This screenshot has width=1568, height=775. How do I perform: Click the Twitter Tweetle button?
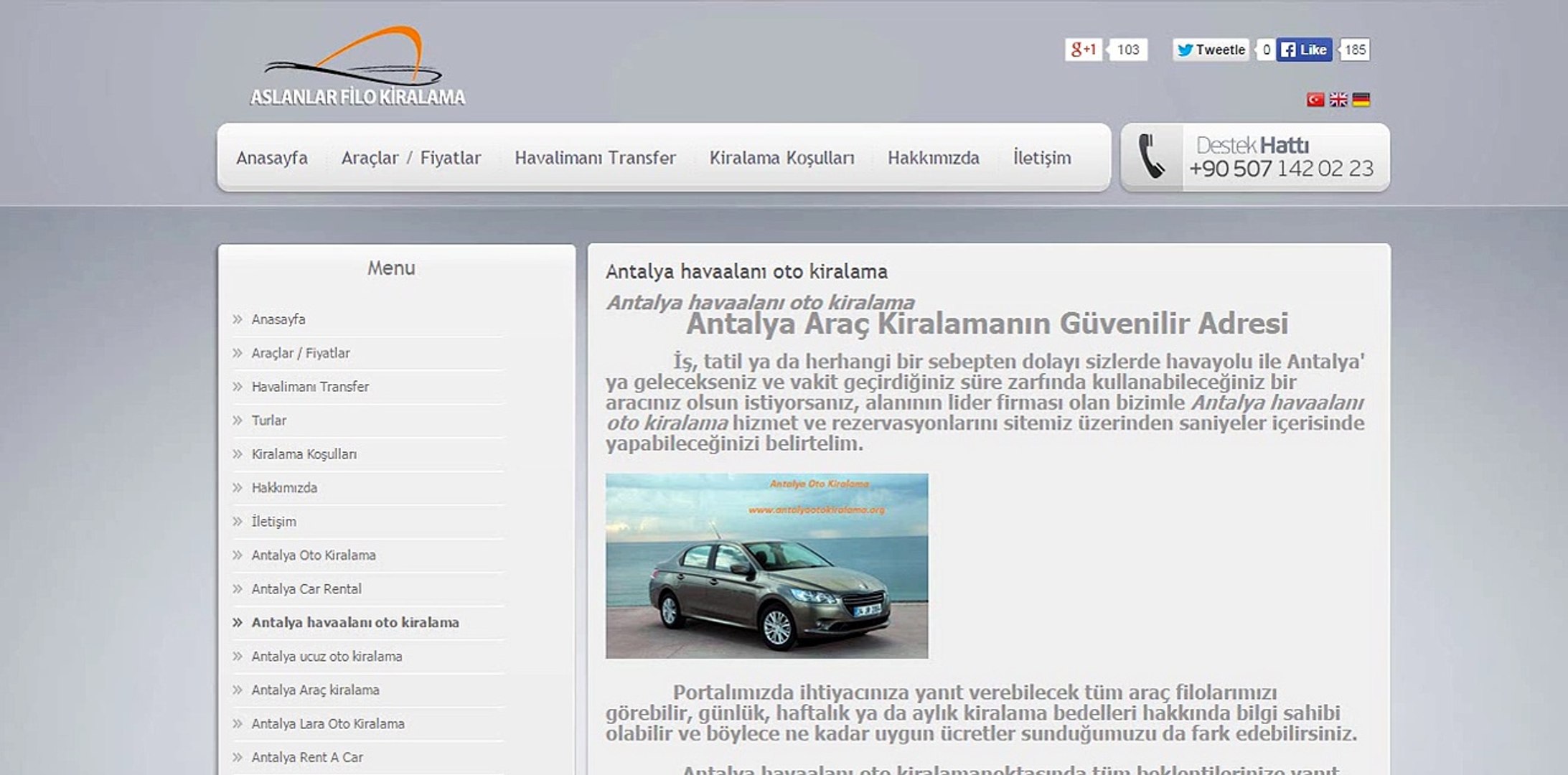pos(1211,50)
